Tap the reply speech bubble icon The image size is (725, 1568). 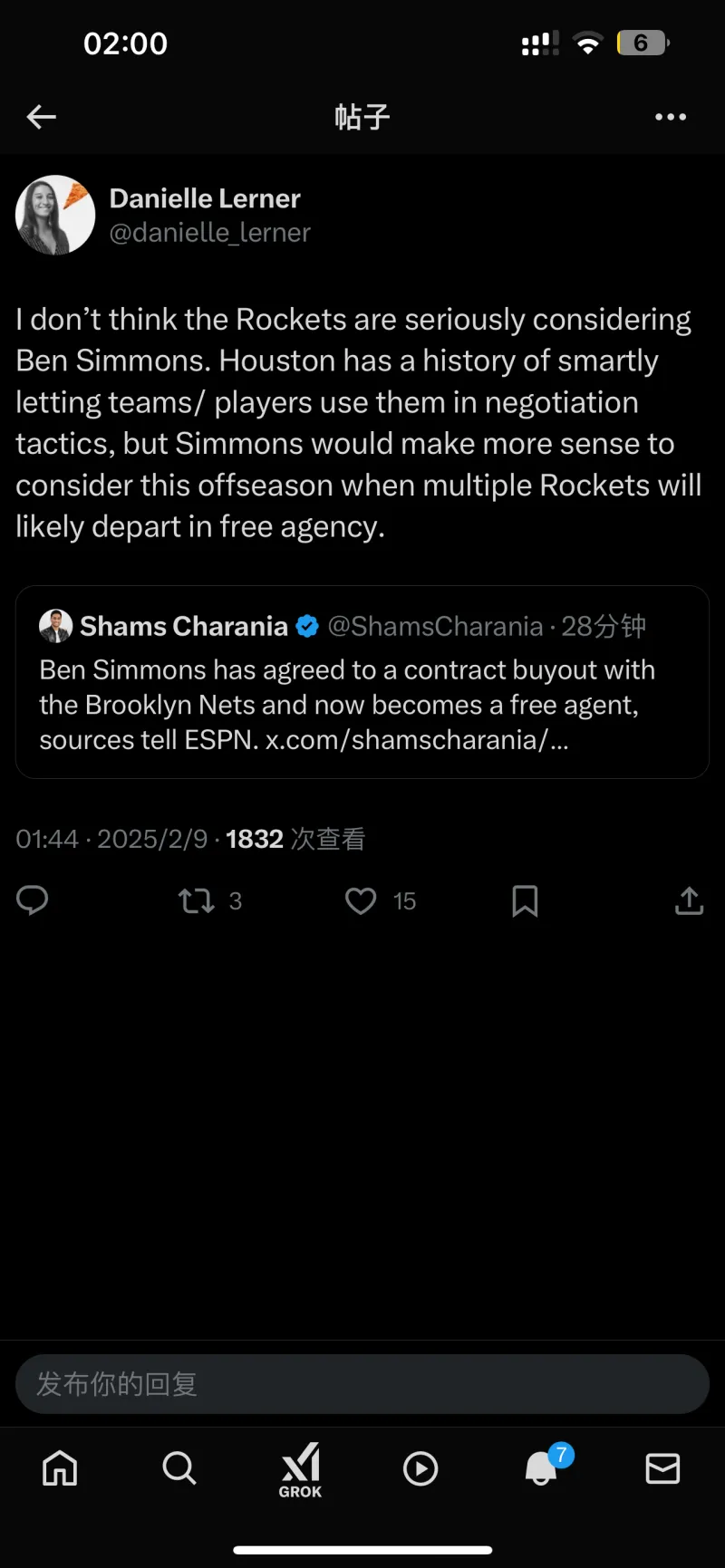pyautogui.click(x=33, y=900)
